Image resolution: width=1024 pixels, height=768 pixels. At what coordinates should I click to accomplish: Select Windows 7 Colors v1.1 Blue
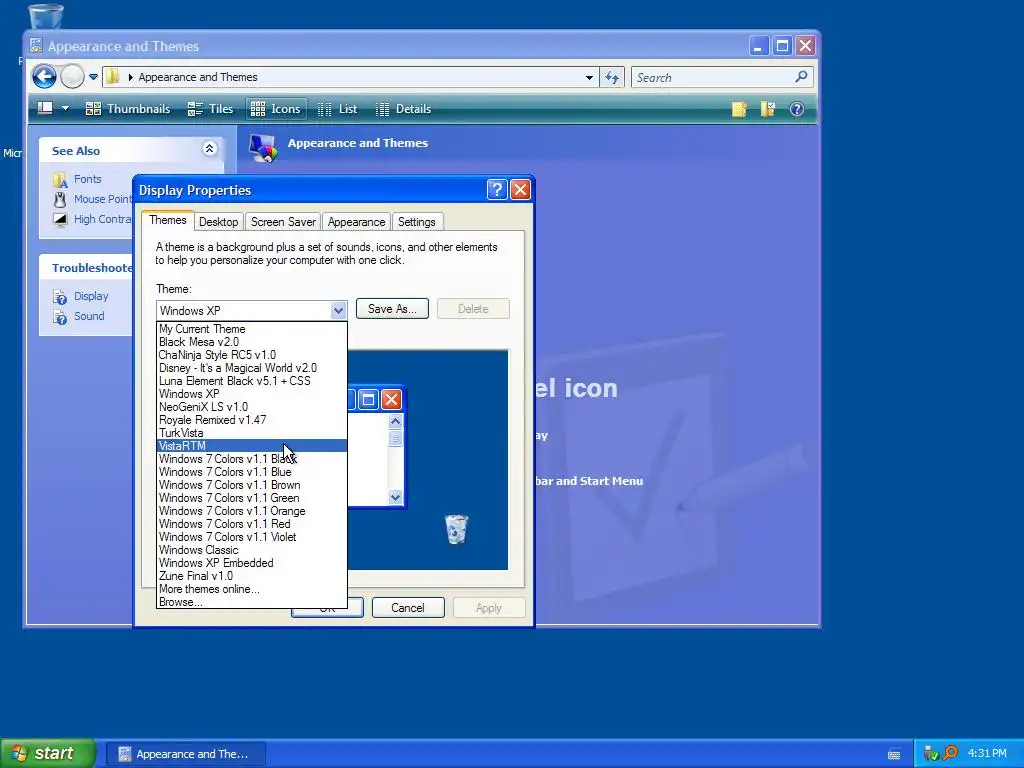(252, 472)
